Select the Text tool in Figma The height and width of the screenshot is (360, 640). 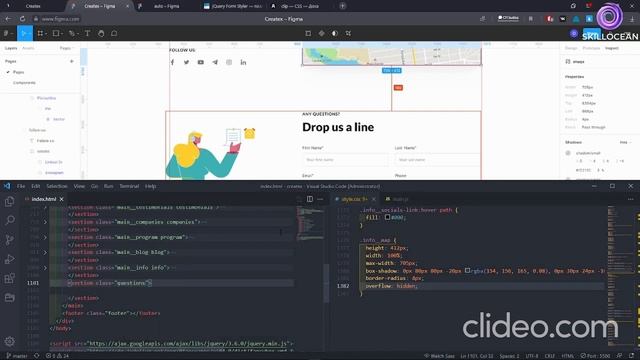click(x=87, y=33)
